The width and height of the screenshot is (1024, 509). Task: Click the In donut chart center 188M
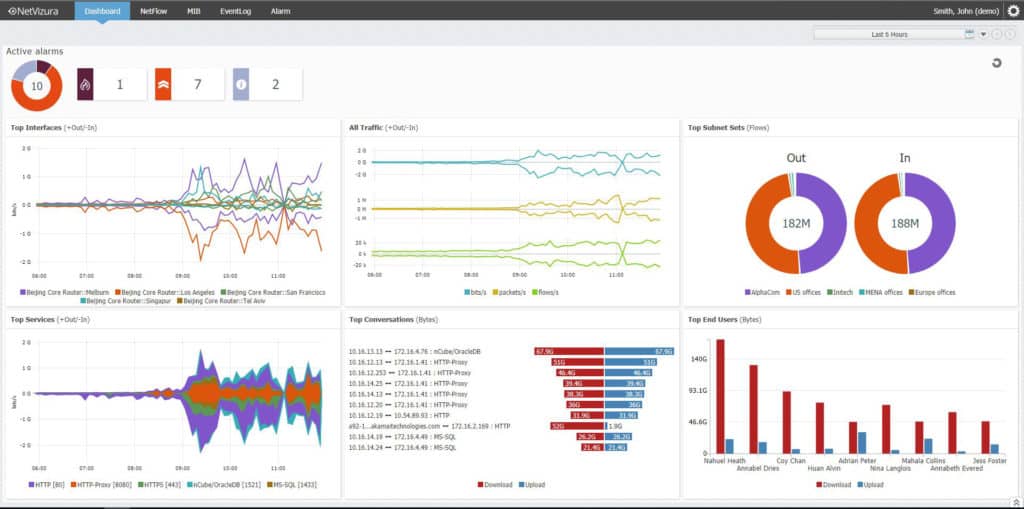tap(904, 223)
